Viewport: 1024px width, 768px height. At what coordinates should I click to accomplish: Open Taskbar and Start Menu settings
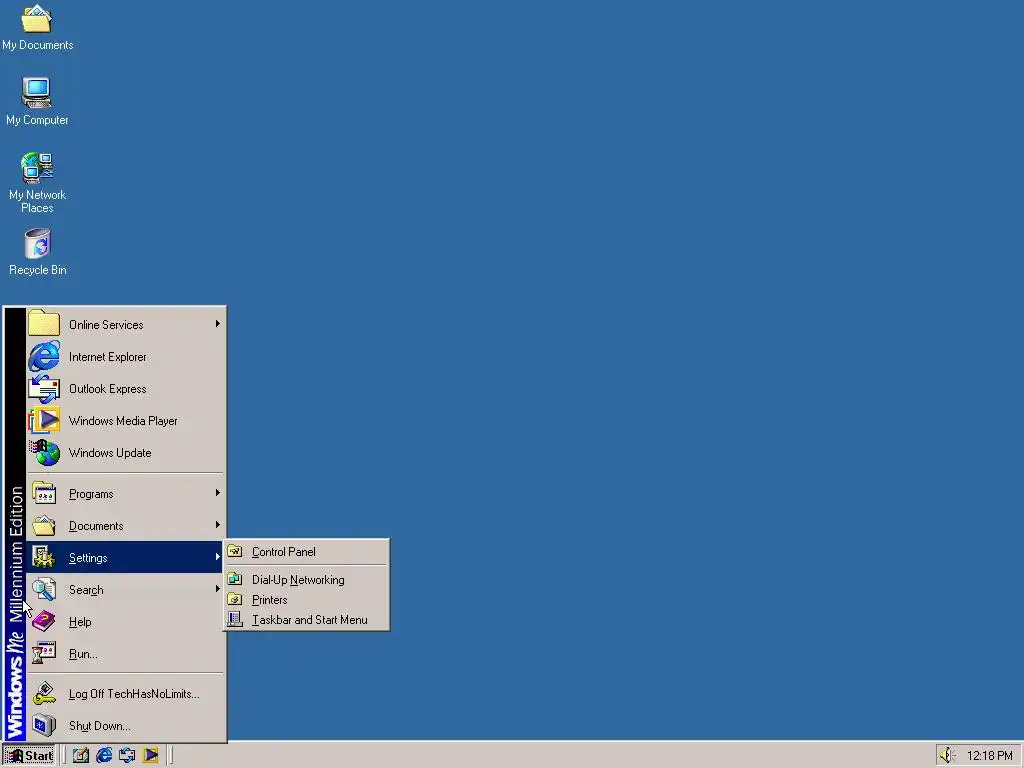tap(306, 620)
